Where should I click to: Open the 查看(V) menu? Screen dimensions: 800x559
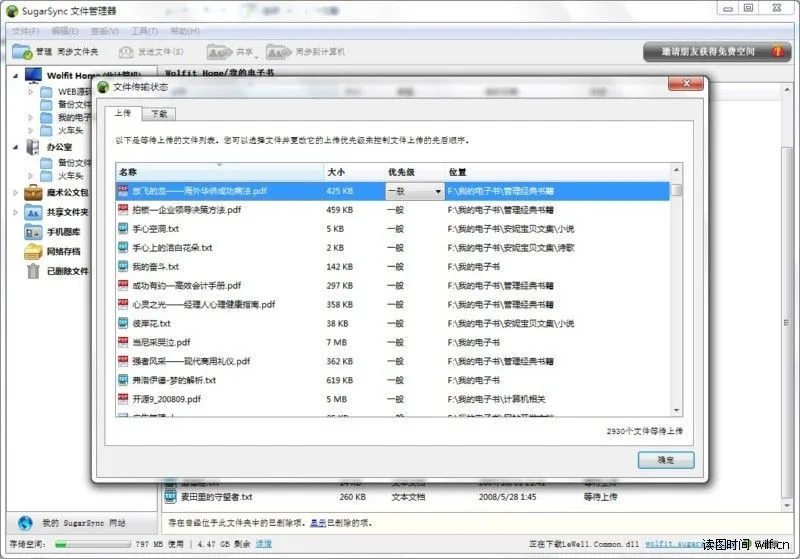[105, 31]
